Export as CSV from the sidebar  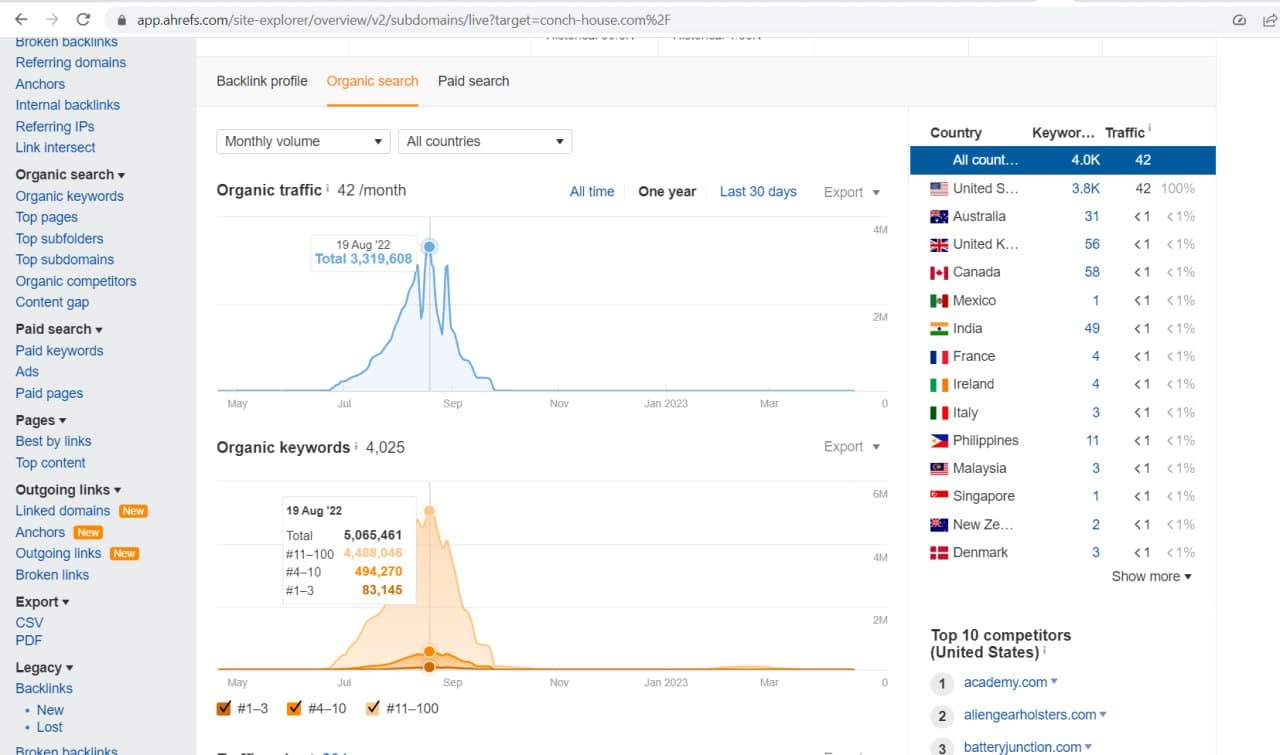click(29, 622)
